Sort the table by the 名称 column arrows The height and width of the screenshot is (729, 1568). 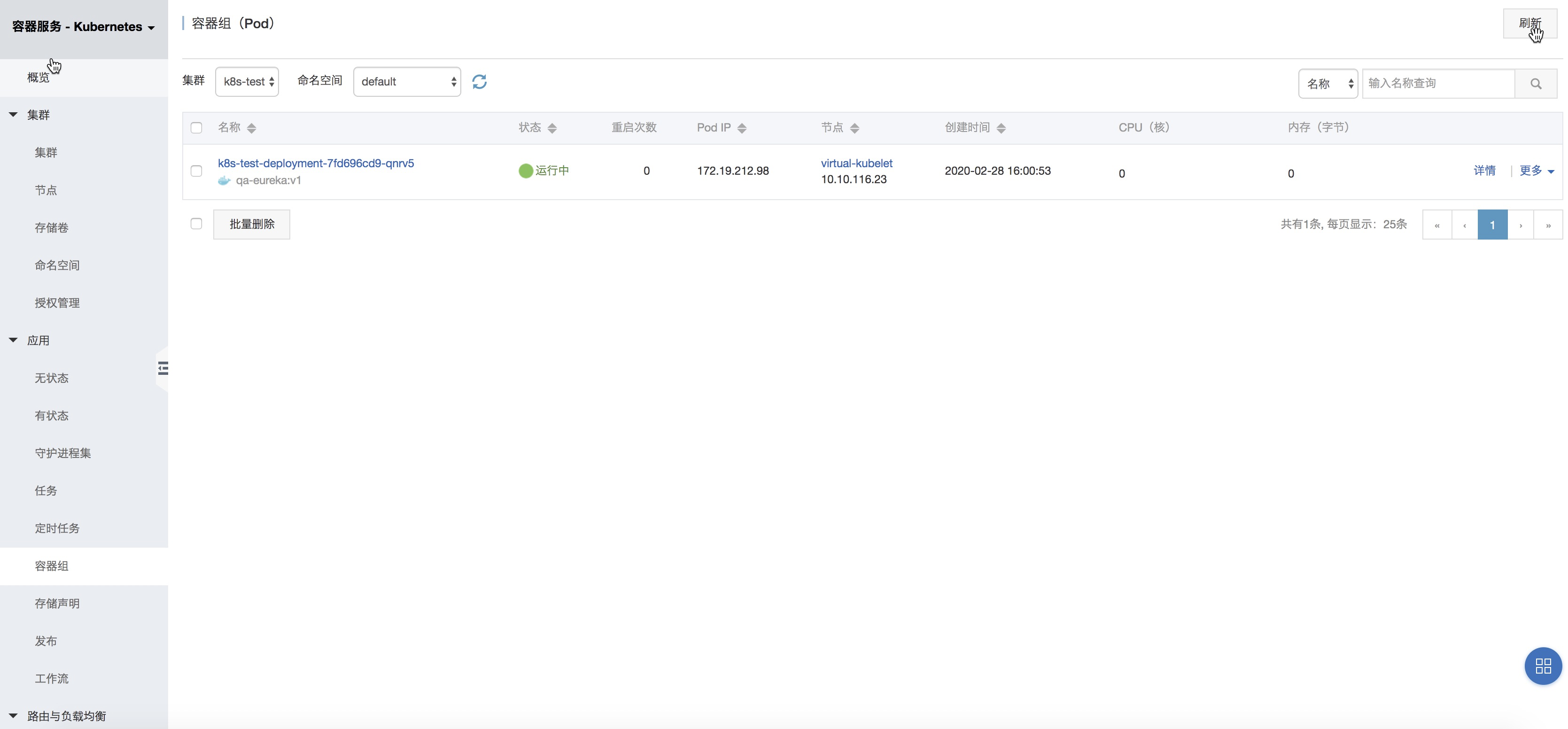(251, 128)
